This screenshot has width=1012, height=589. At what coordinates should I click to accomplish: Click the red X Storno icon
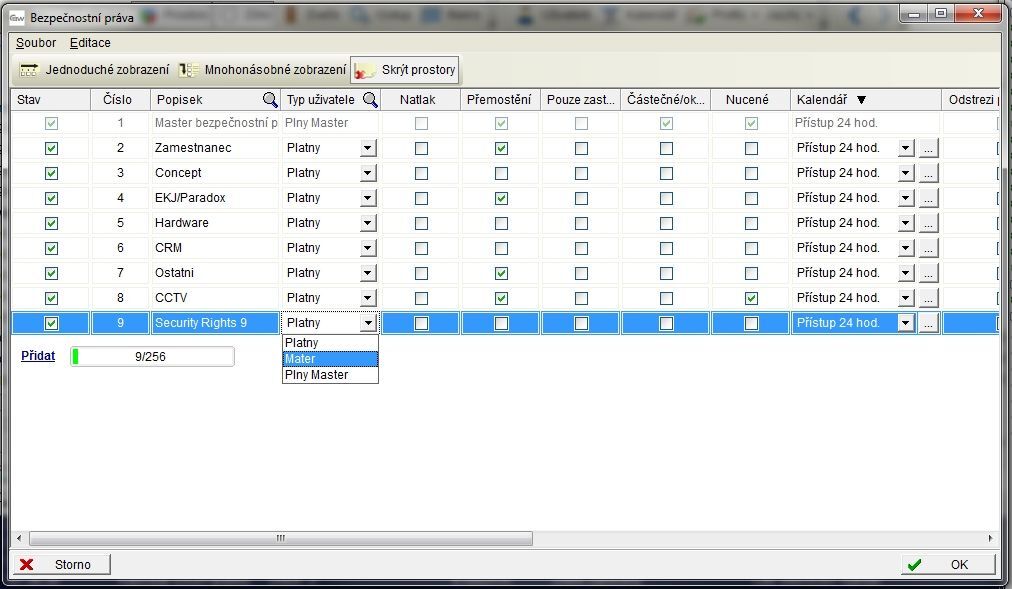click(x=27, y=564)
